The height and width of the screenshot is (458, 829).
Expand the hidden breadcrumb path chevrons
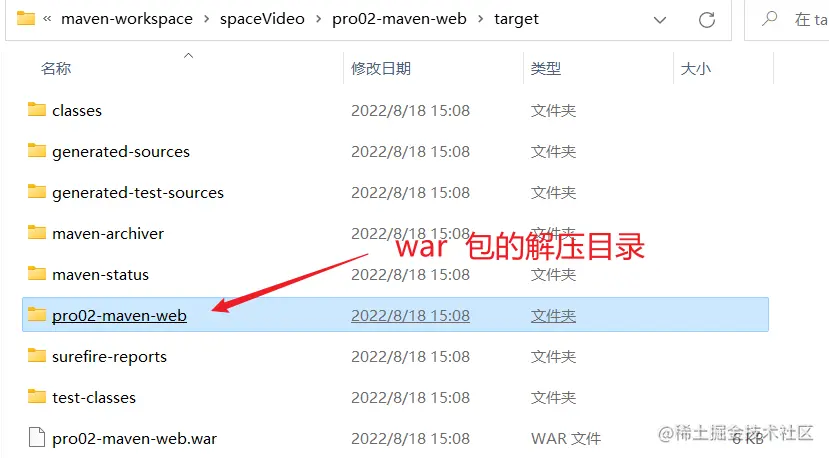click(x=47, y=19)
